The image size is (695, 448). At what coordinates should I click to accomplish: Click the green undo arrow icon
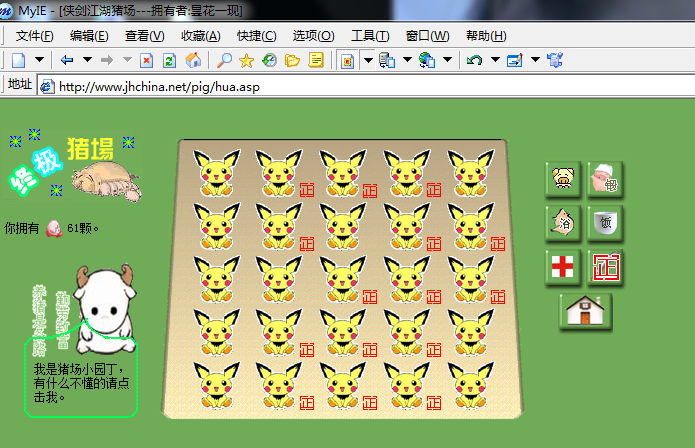click(x=475, y=60)
